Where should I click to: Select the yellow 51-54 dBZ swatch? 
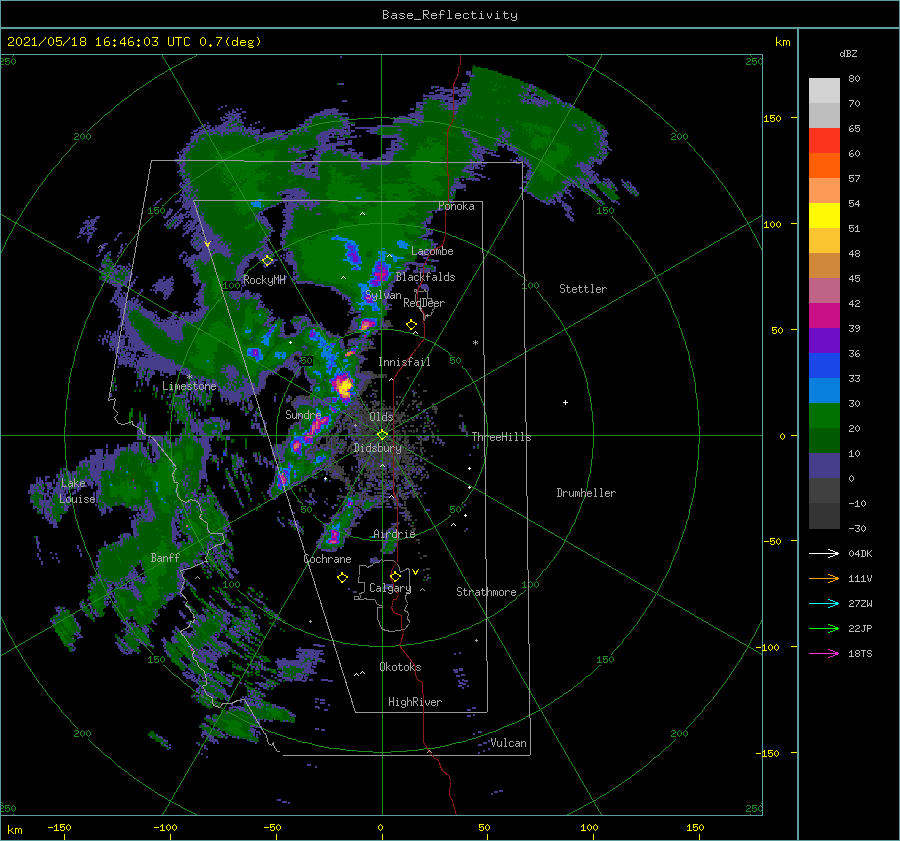tap(824, 216)
